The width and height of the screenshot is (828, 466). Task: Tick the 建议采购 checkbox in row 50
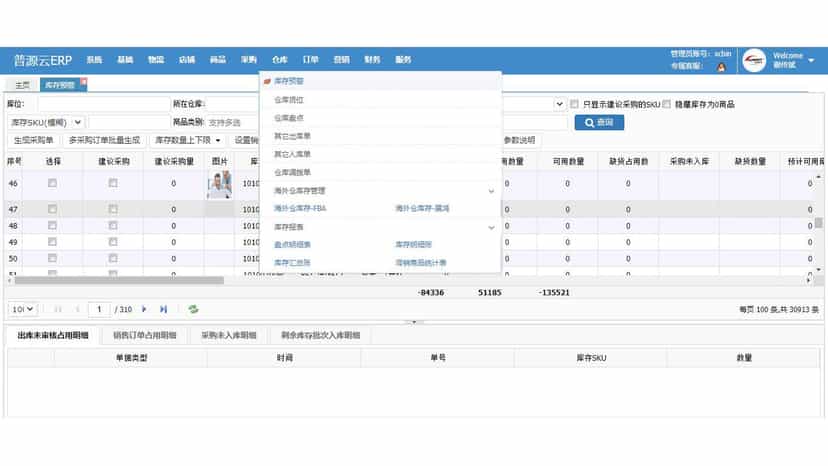[x=113, y=258]
